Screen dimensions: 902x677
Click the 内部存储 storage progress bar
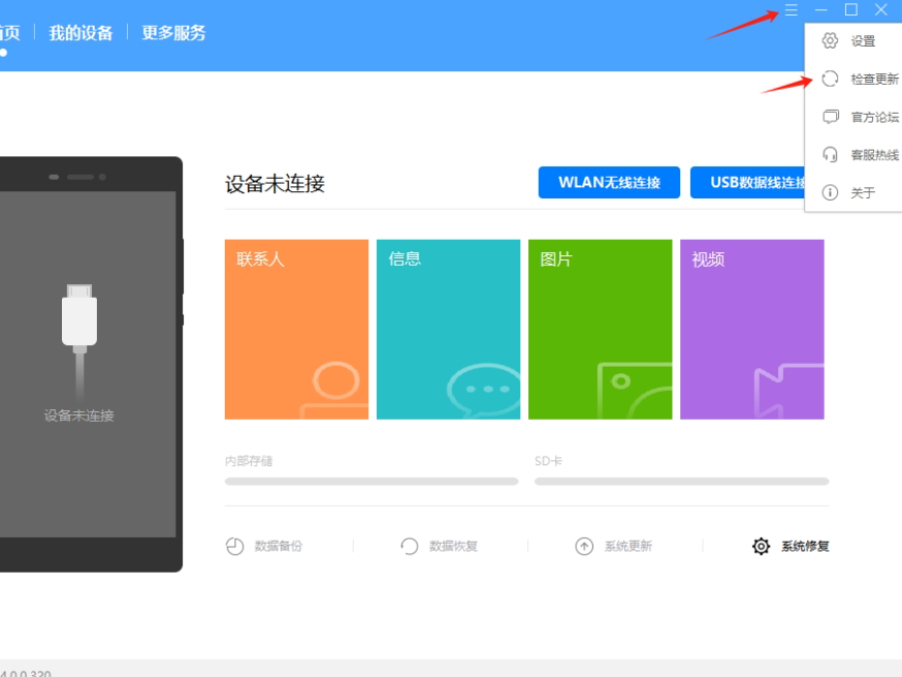(x=371, y=481)
